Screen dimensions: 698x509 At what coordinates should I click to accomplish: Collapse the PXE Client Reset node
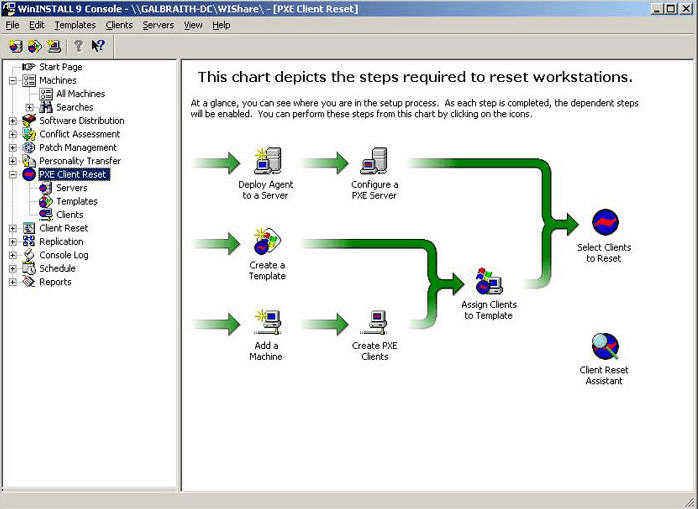coord(13,175)
